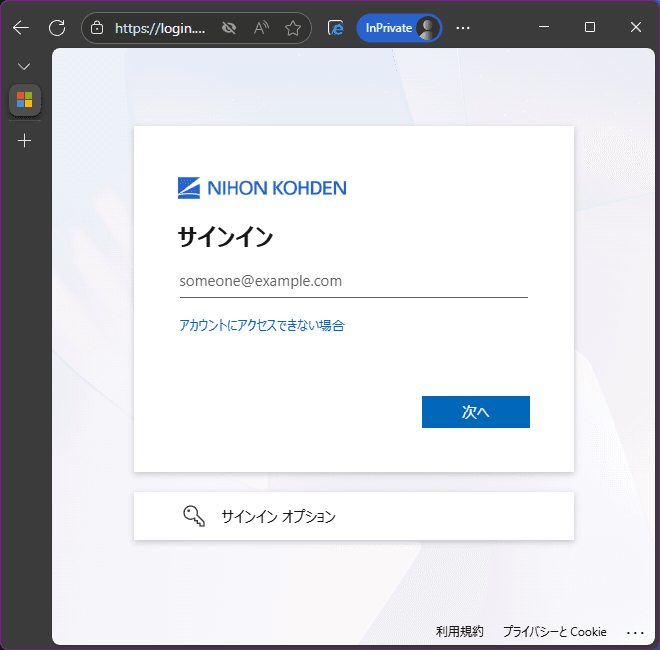Screen dimensions: 660x650
Task: Open a new tab with plus
Action: click(x=24, y=140)
